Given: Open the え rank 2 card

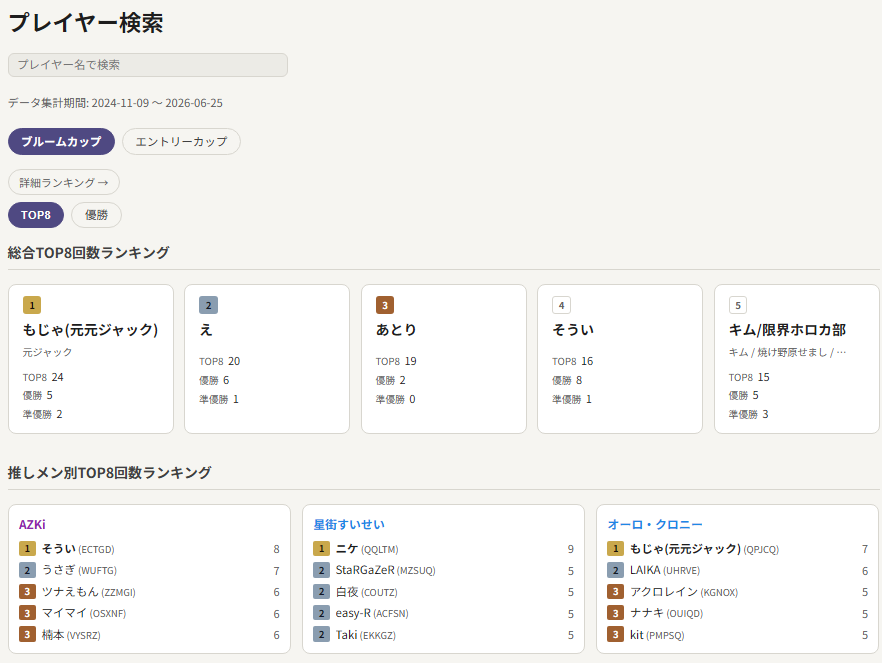Looking at the screenshot, I should [267, 359].
